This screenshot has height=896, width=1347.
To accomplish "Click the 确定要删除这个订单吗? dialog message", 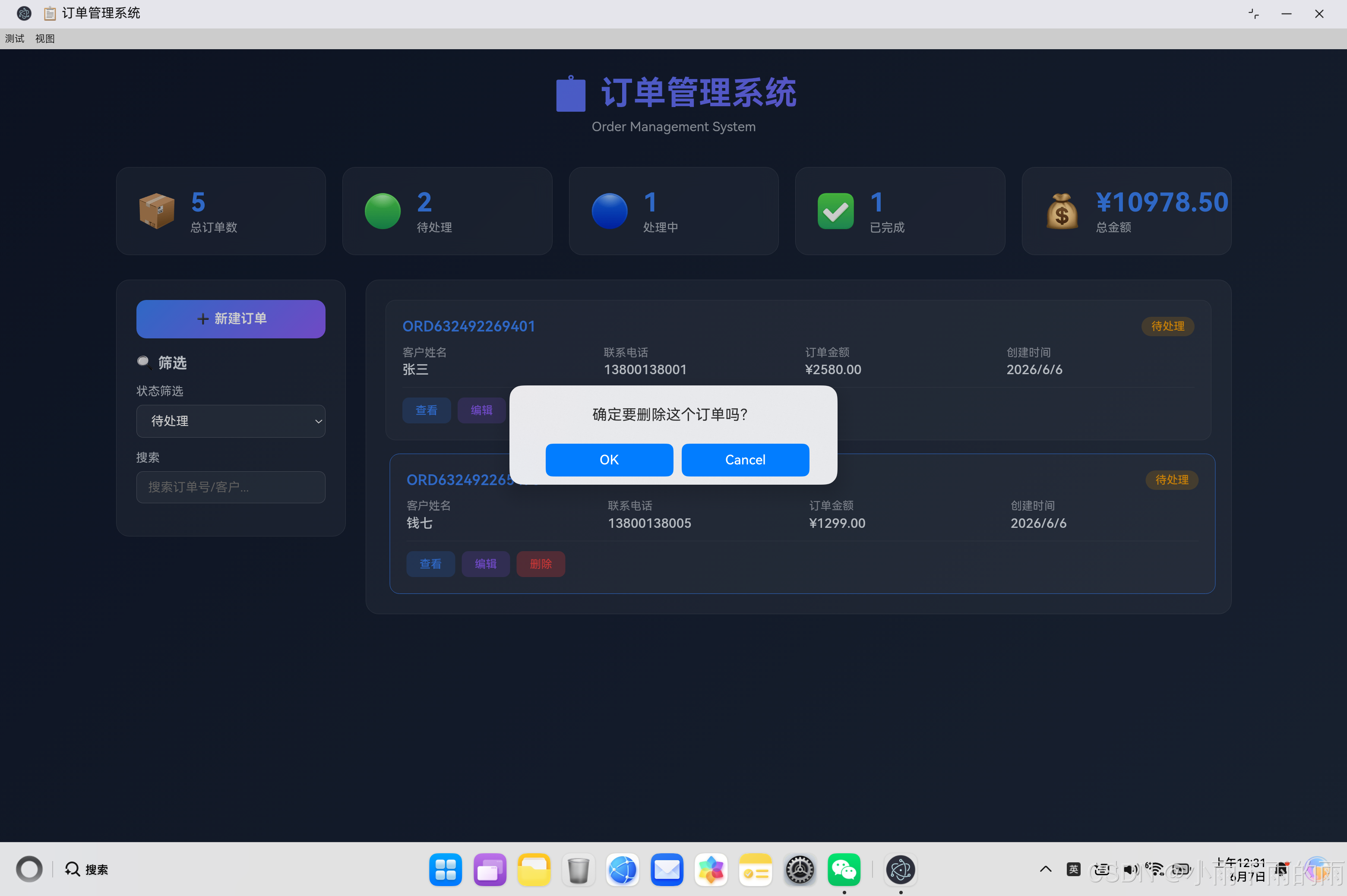I will point(670,414).
